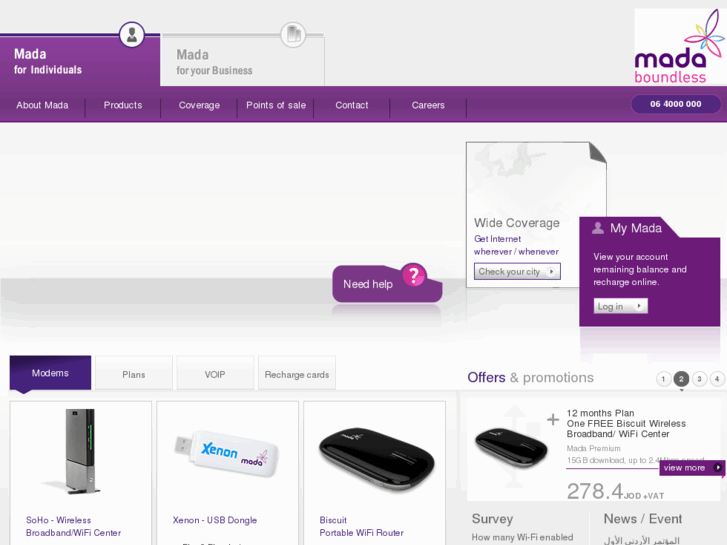
Task: Open the Coverage menu item
Action: pos(199,105)
